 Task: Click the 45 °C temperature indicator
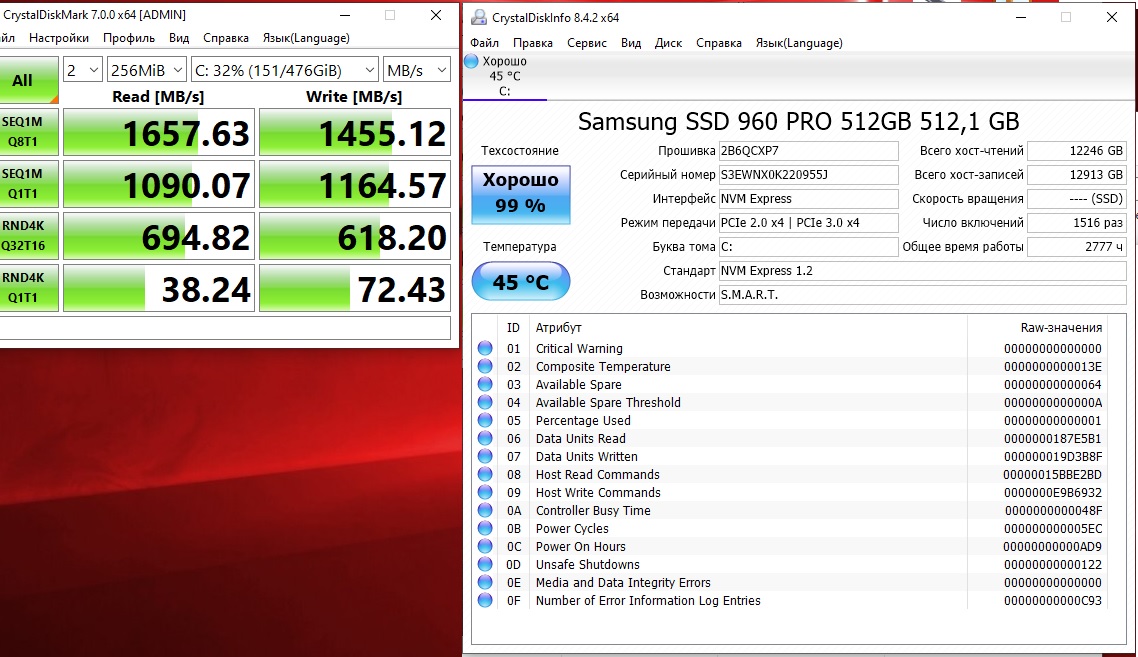[x=520, y=282]
